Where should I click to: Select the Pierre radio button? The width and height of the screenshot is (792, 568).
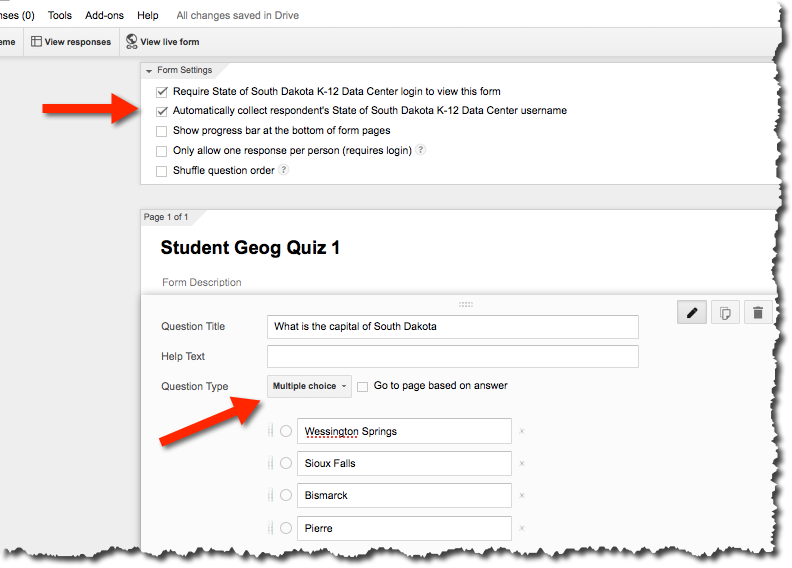tap(286, 528)
